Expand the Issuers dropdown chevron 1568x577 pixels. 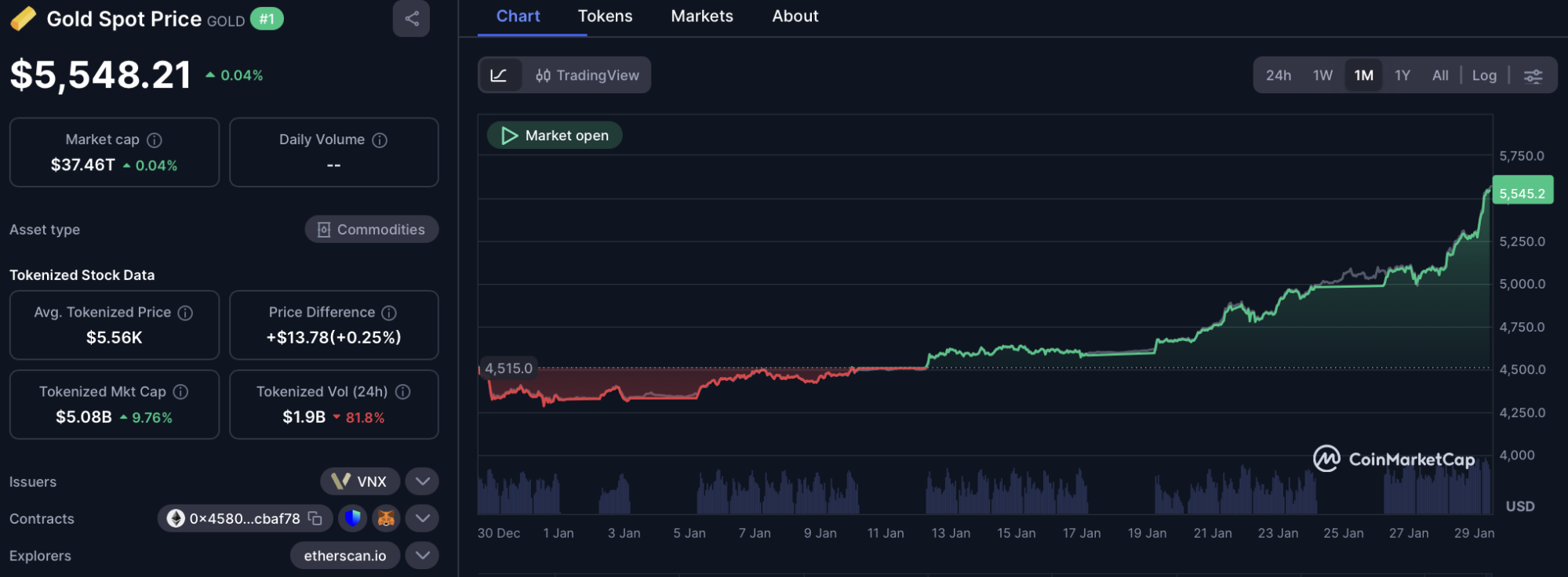[x=422, y=481]
